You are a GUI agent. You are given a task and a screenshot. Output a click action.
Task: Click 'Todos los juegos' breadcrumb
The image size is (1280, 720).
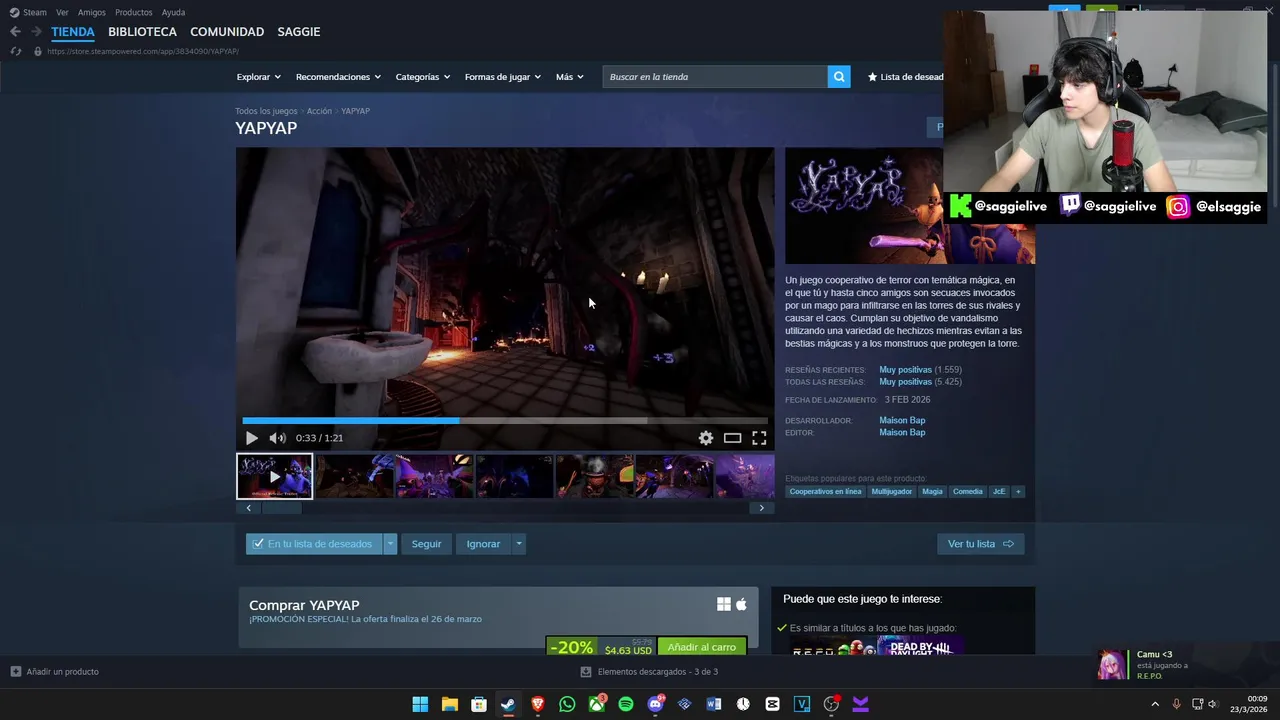tap(266, 111)
